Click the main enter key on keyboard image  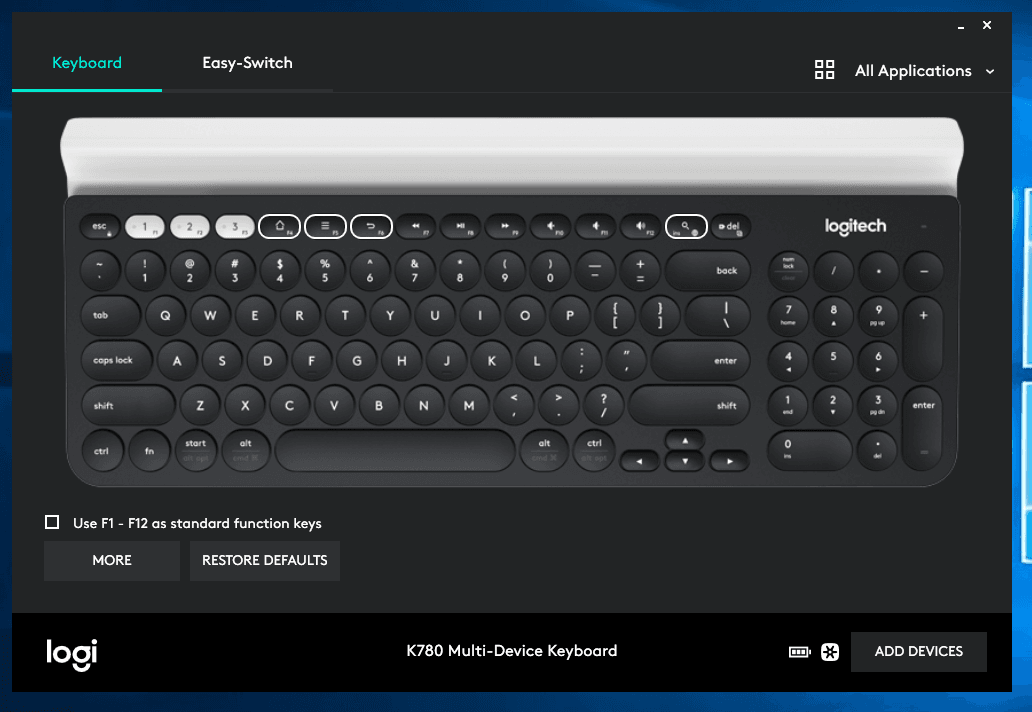pos(701,361)
